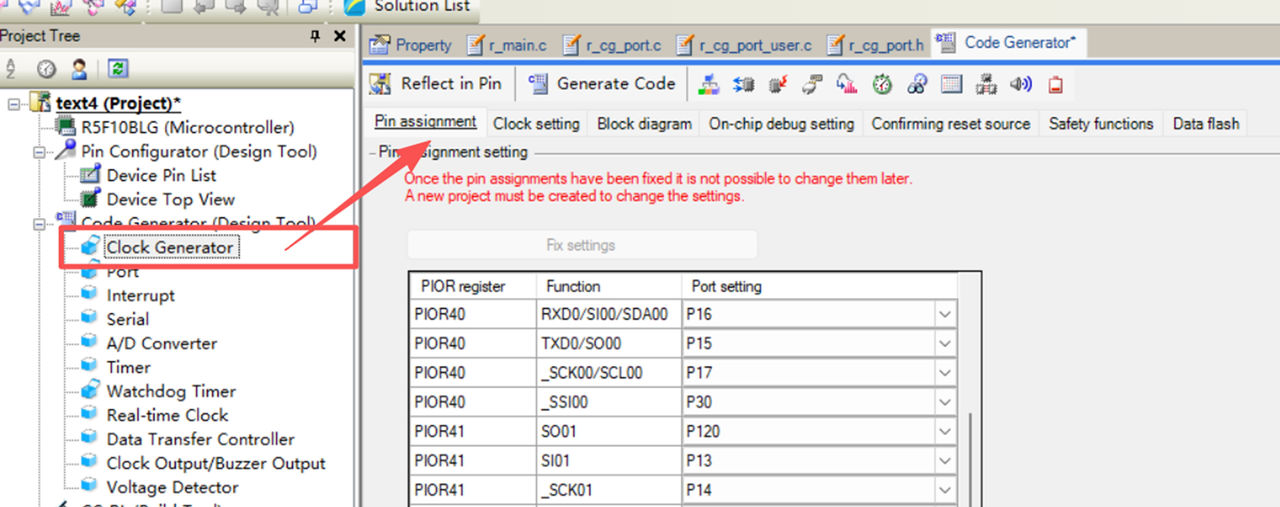Image resolution: width=1280 pixels, height=507 pixels.
Task: Click the red battery voltage detector icon
Action: point(1055,85)
